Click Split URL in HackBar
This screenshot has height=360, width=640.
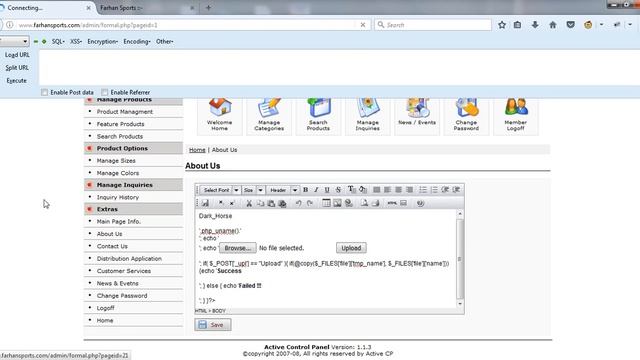17,68
